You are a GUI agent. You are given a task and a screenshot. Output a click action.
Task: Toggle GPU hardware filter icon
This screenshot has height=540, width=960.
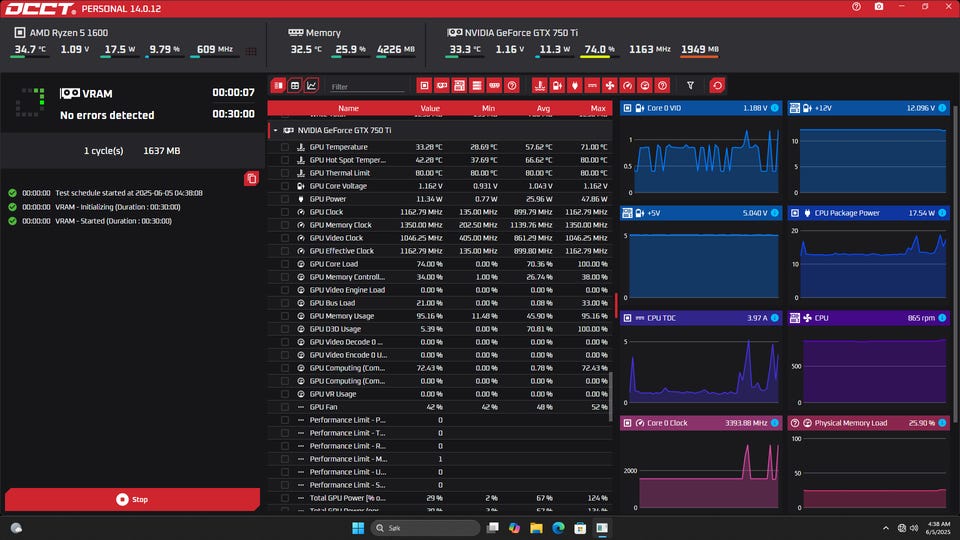[x=441, y=86]
